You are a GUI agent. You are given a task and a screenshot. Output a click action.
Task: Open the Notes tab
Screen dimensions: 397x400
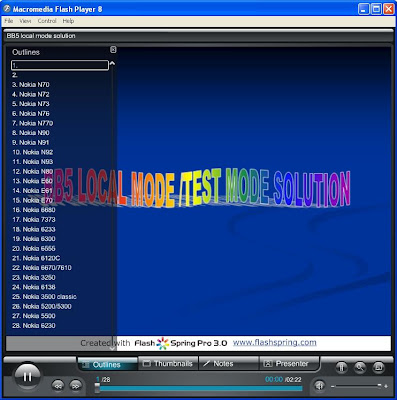229,363
